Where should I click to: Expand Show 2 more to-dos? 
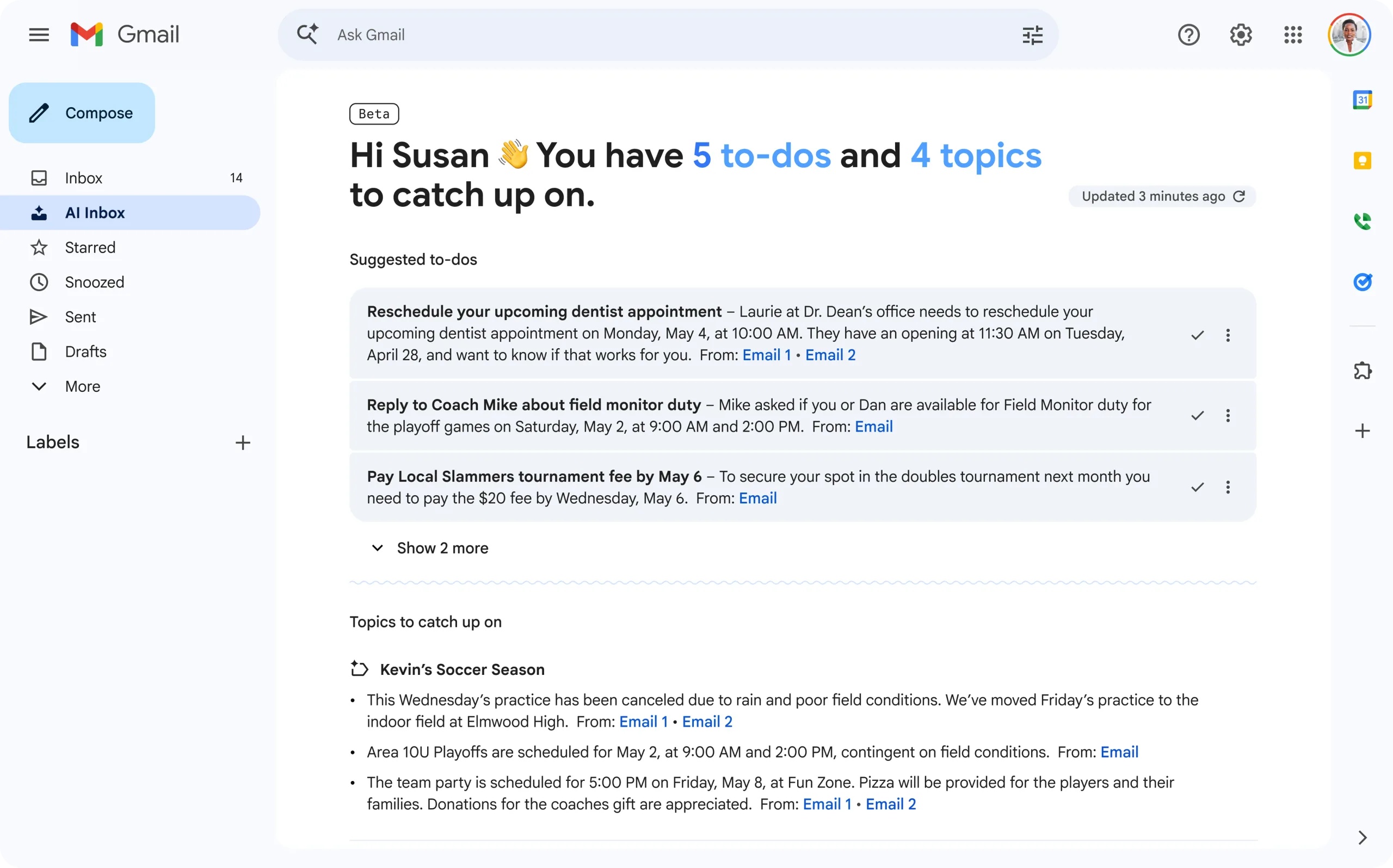(429, 547)
